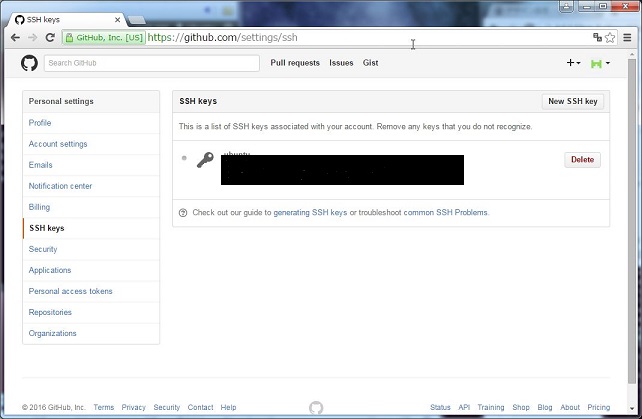Screen dimensions: 642x419
Task: Open Pull requests in the header
Action: coord(295,63)
